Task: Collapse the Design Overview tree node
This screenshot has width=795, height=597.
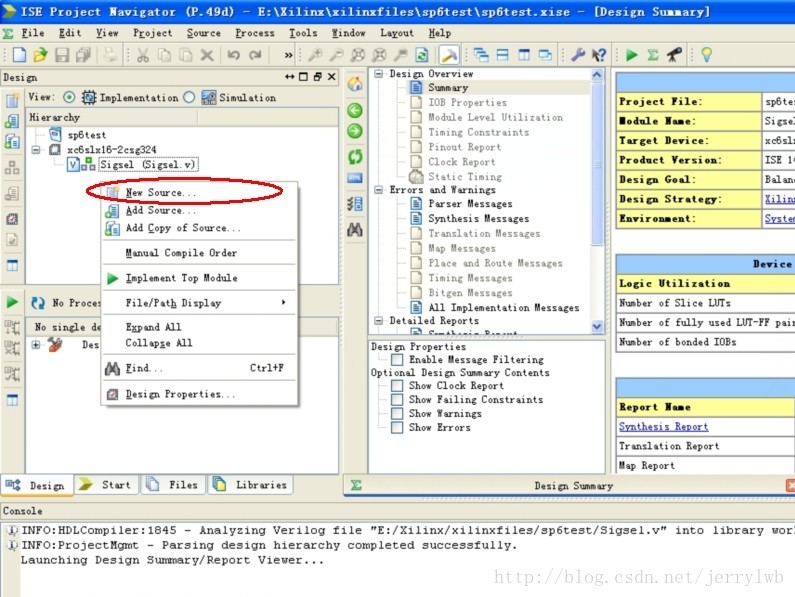Action: click(378, 74)
